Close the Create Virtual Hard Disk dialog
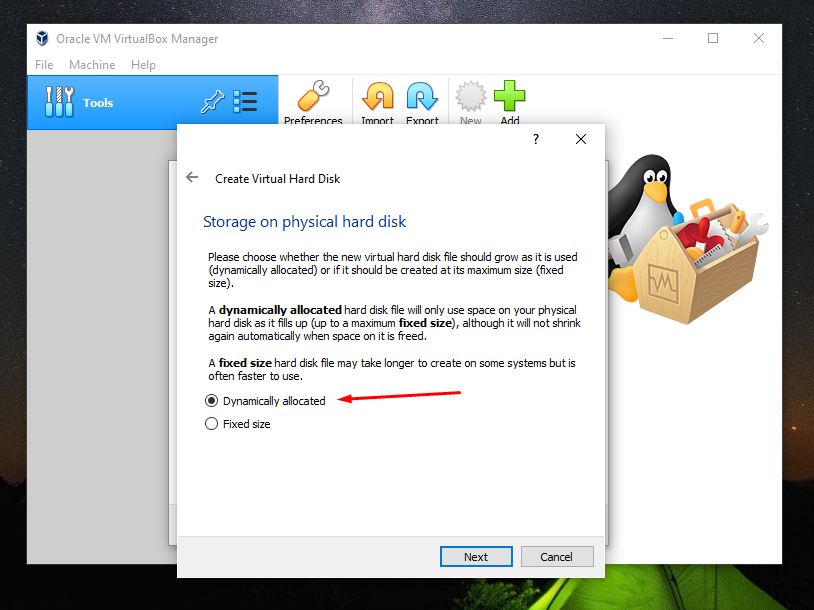The image size is (814, 610). click(x=581, y=140)
